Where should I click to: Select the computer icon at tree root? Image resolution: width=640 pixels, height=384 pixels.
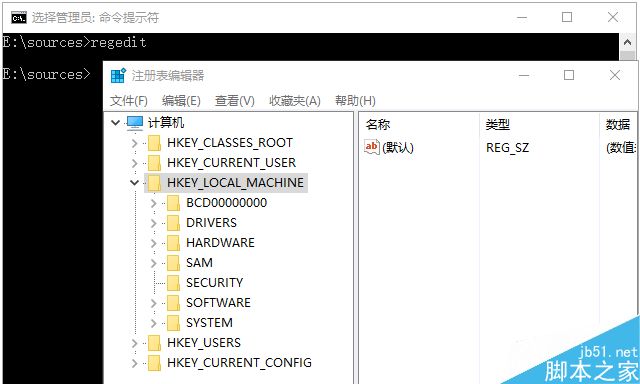(135, 123)
